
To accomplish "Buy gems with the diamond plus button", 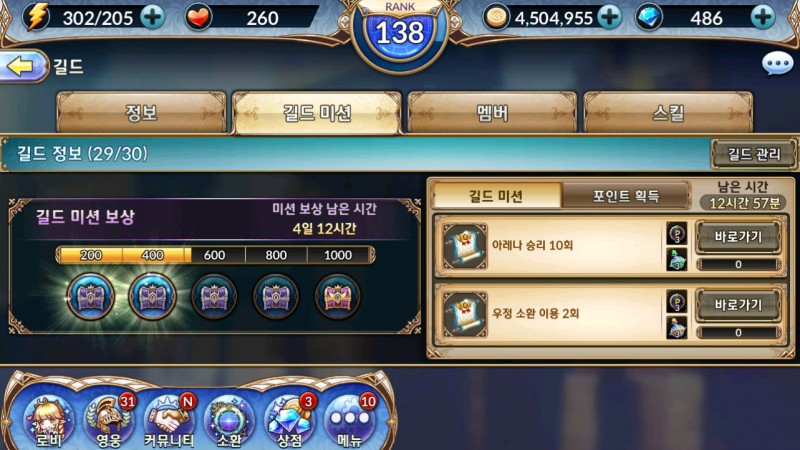I will (763, 18).
